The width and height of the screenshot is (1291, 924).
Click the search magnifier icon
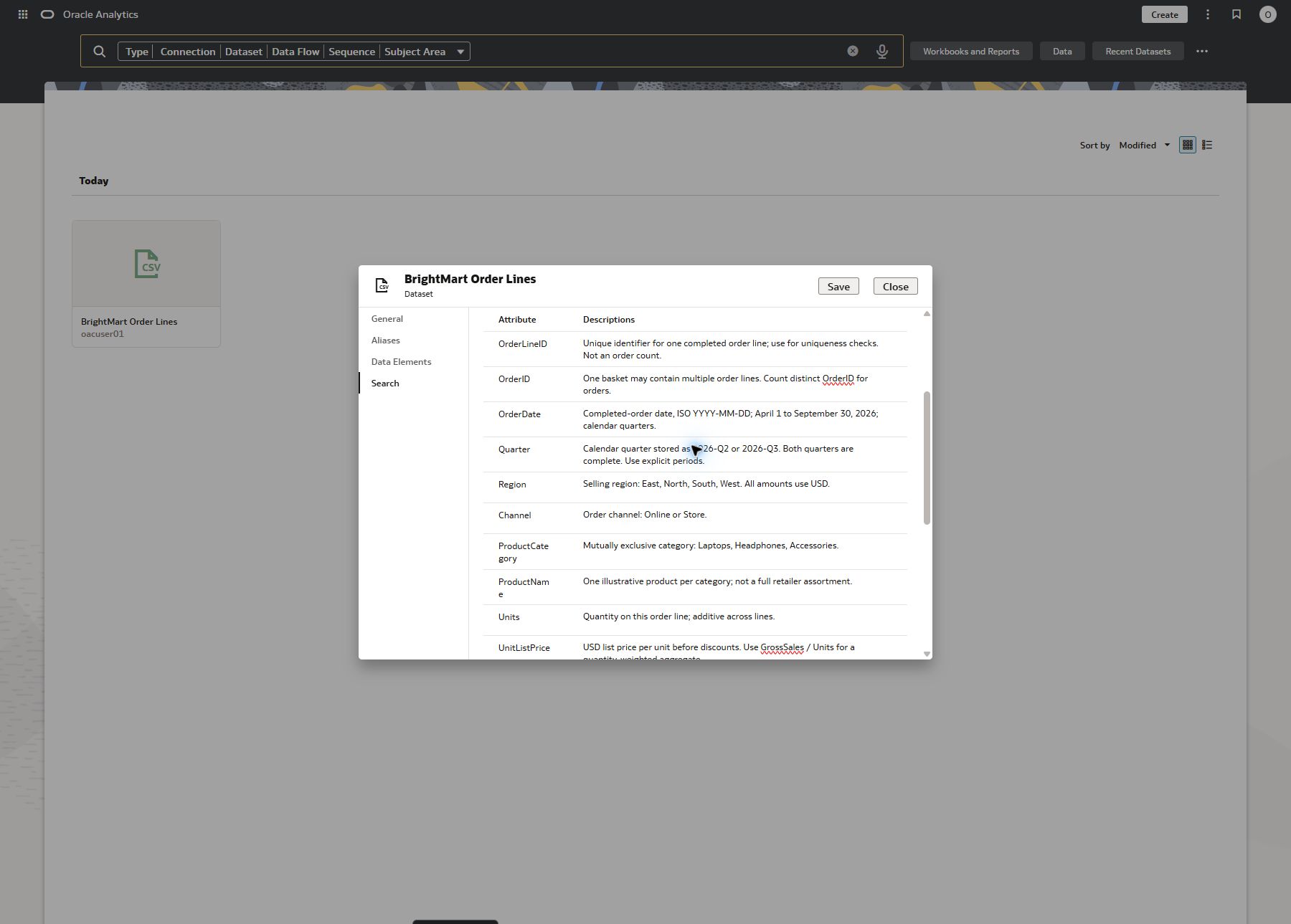pyautogui.click(x=100, y=52)
